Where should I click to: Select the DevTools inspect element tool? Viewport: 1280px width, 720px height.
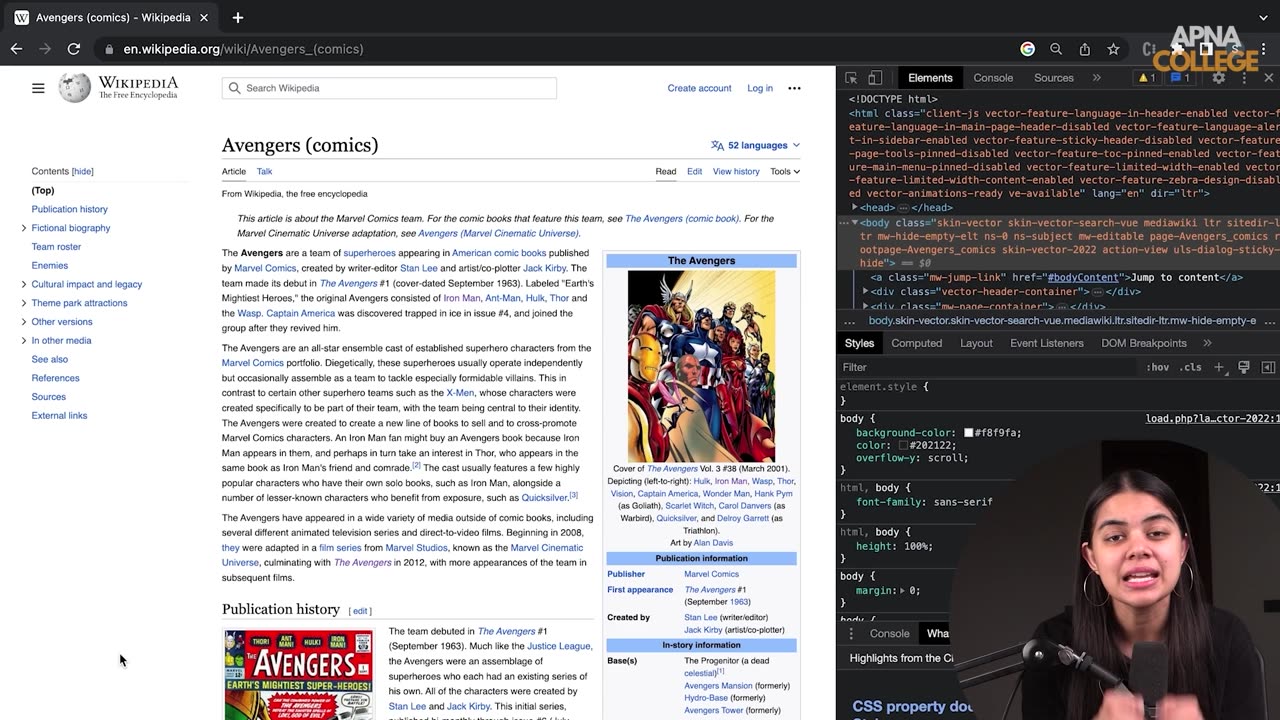pyautogui.click(x=851, y=78)
